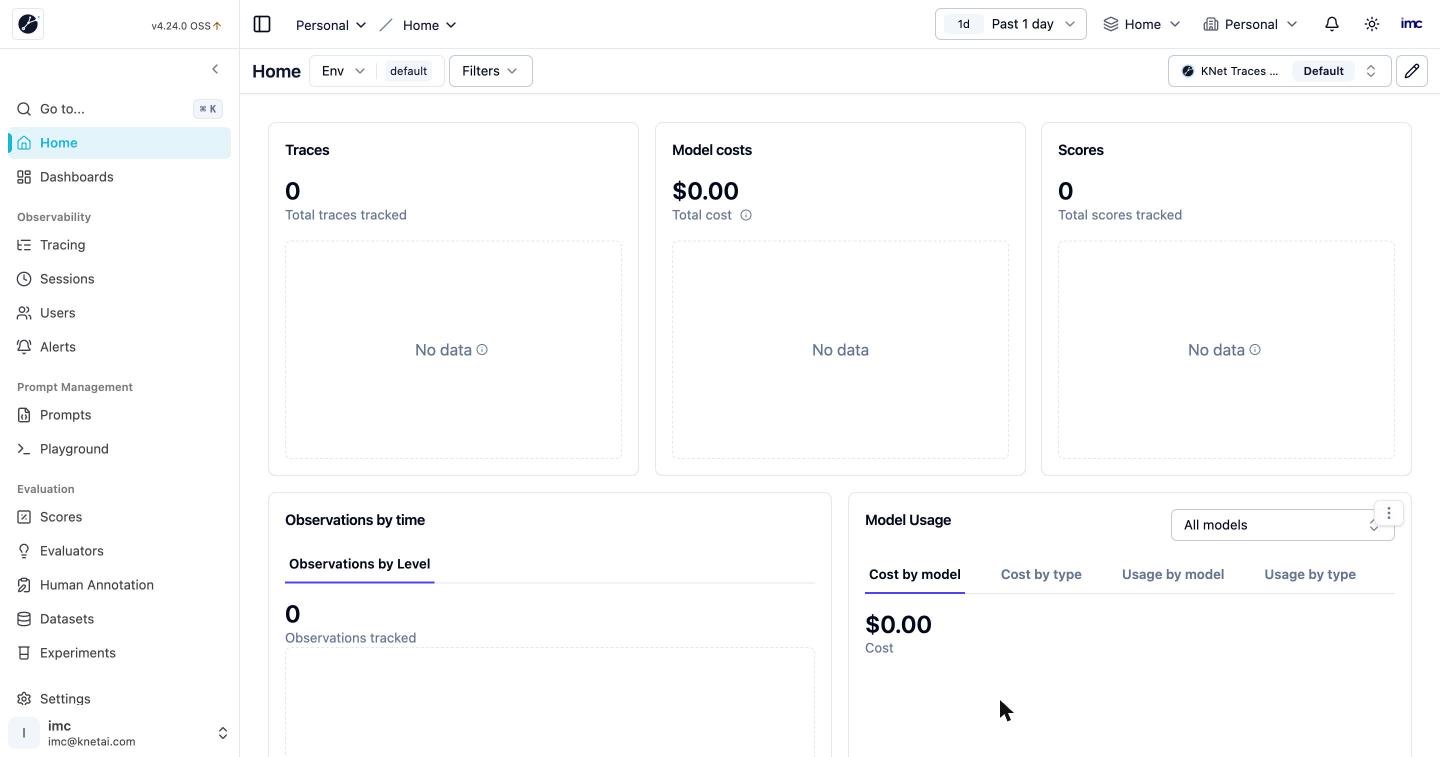Screen dimensions: 1440x757
Task: Open Evaluators page
Action: coord(119,551)
